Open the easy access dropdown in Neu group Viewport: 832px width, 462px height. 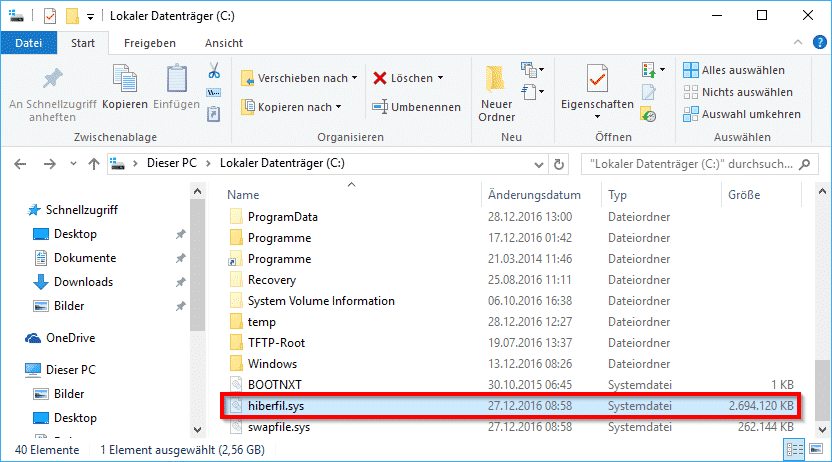532,92
